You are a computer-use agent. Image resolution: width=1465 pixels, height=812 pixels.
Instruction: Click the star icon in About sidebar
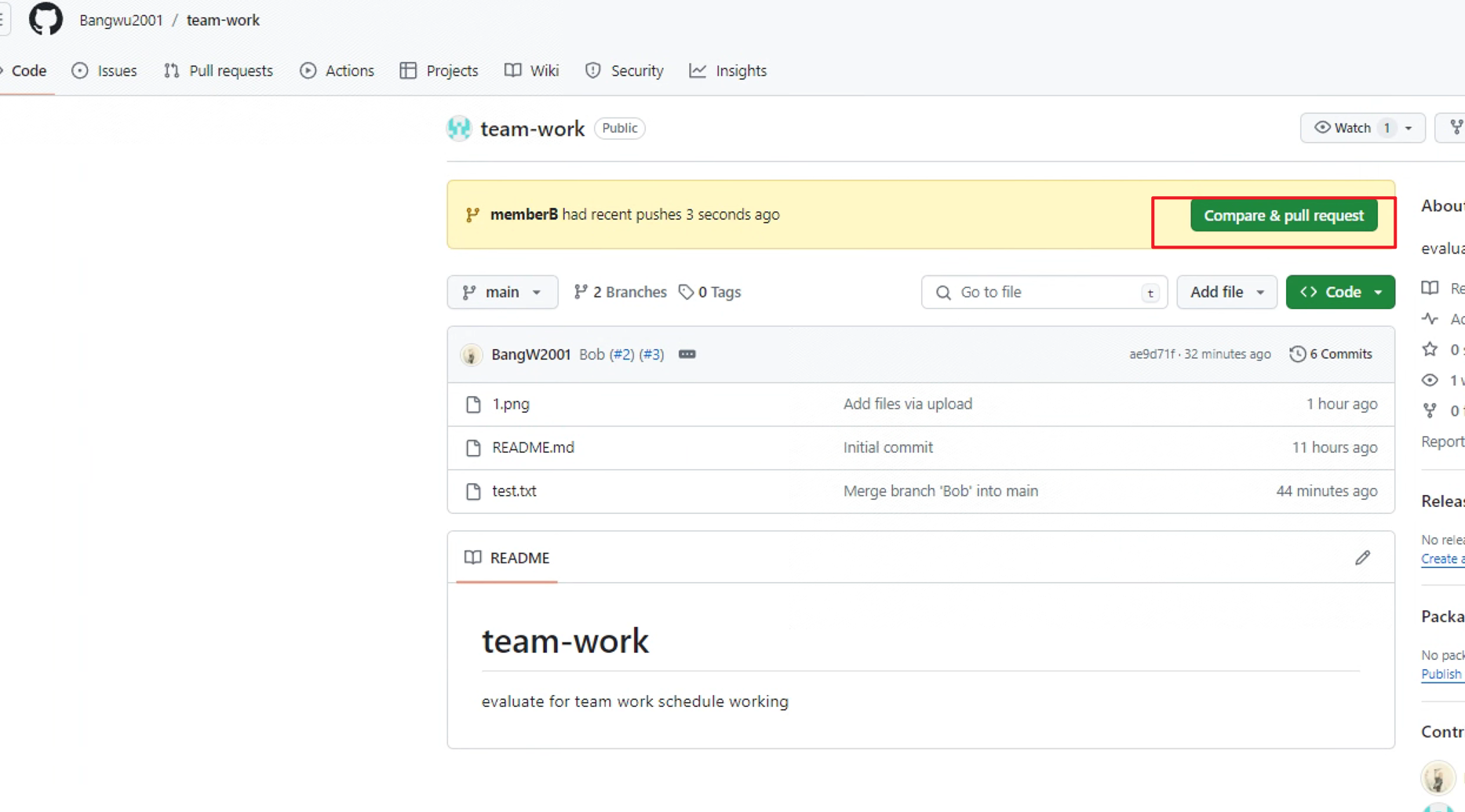(x=1430, y=349)
